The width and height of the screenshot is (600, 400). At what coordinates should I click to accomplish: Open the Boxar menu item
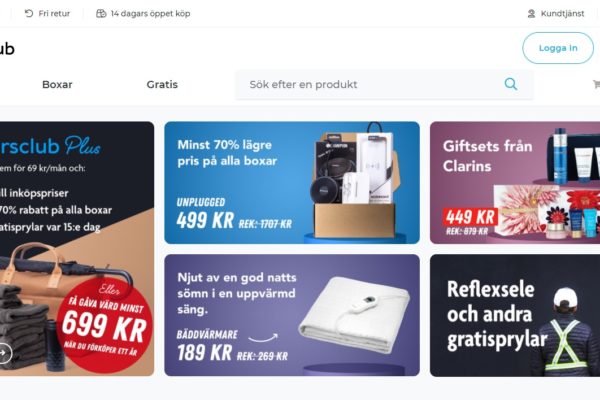tap(57, 84)
